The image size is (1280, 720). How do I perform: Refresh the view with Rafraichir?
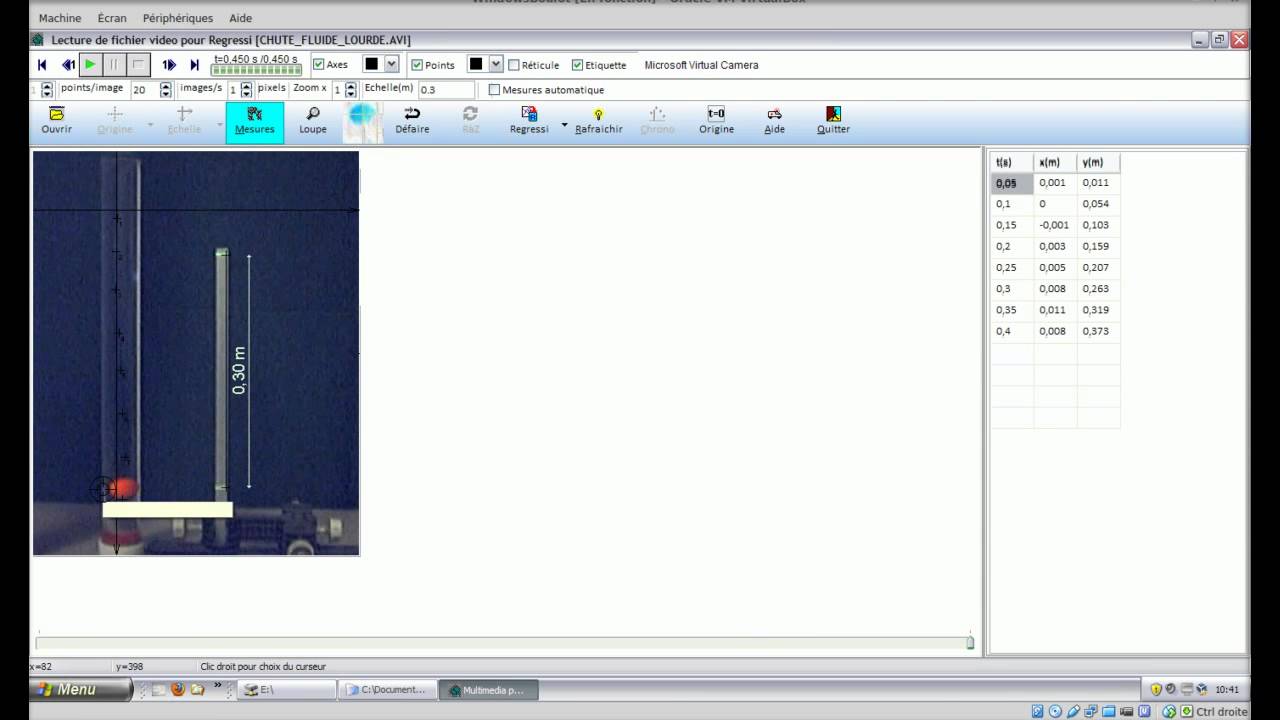599,121
